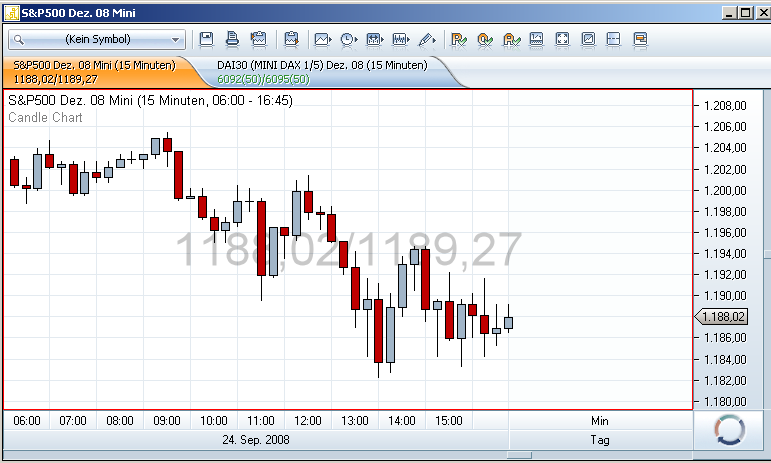This screenshot has width=771, height=463.
Task: Maximize the S&P500 Dez. 08 Mini window
Action: click(746, 13)
